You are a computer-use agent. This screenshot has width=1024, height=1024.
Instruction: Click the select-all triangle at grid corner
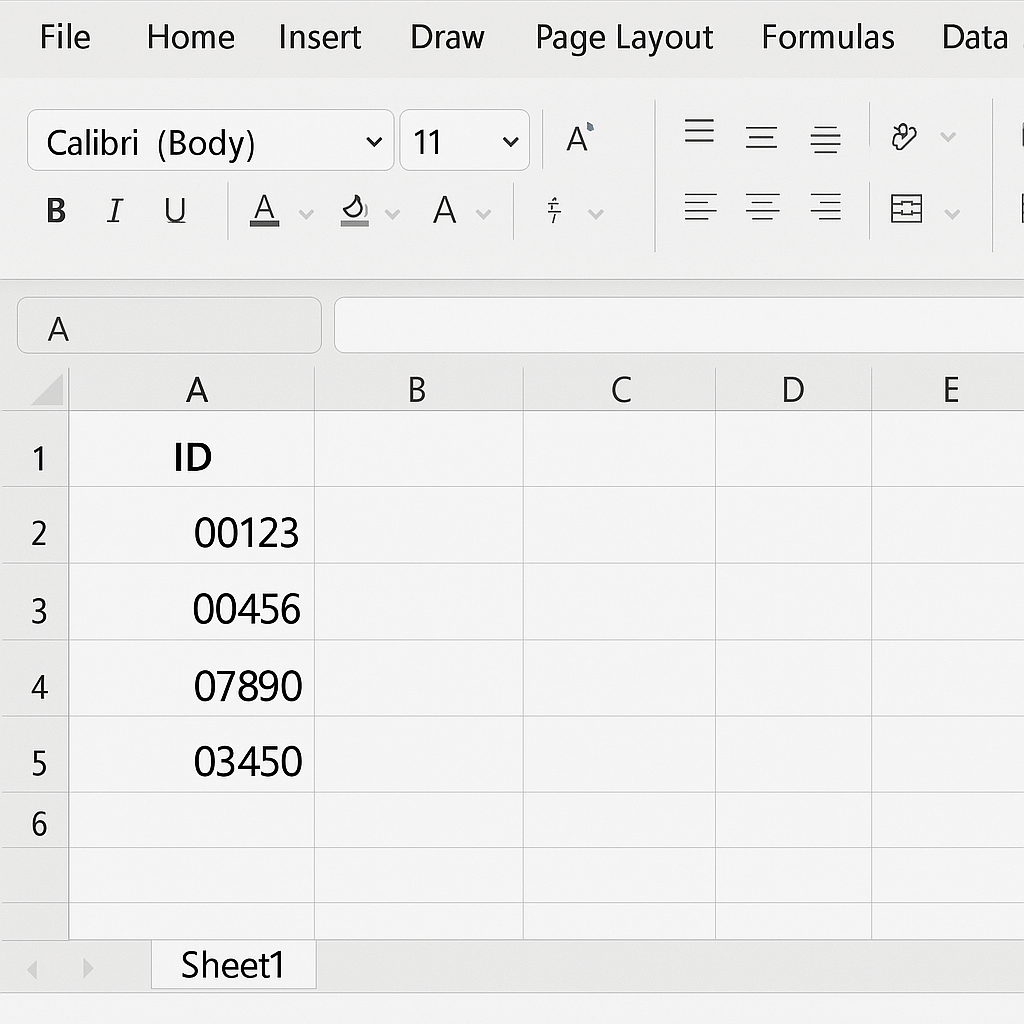(46, 390)
